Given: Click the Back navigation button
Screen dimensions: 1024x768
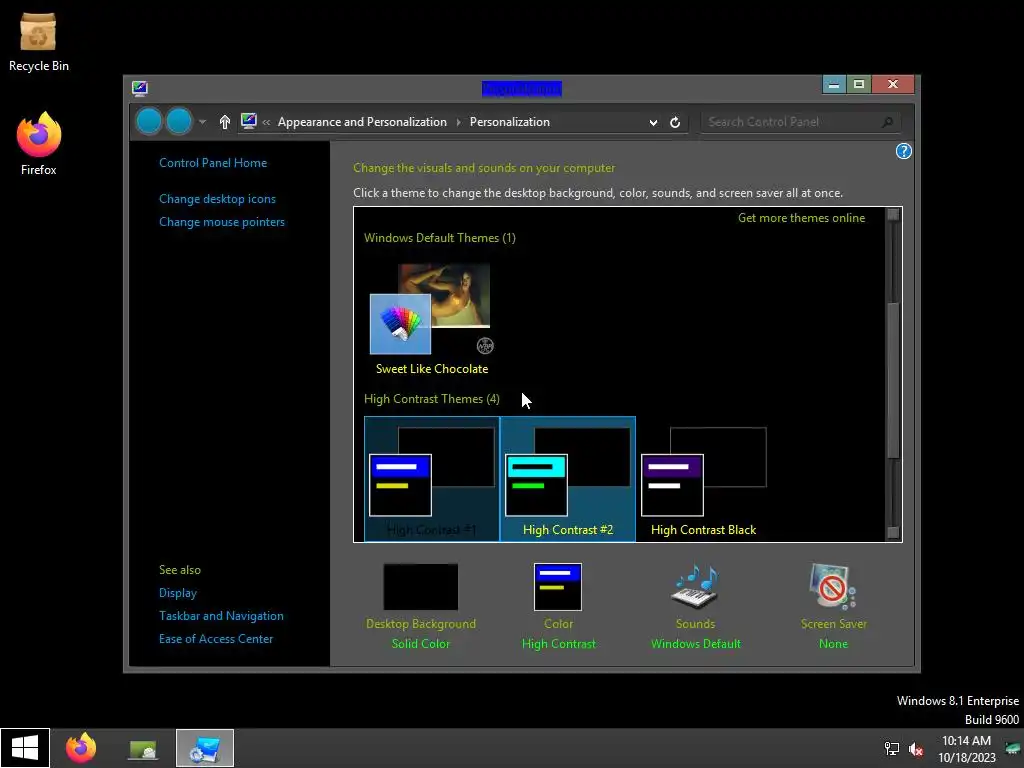Looking at the screenshot, I should [149, 121].
